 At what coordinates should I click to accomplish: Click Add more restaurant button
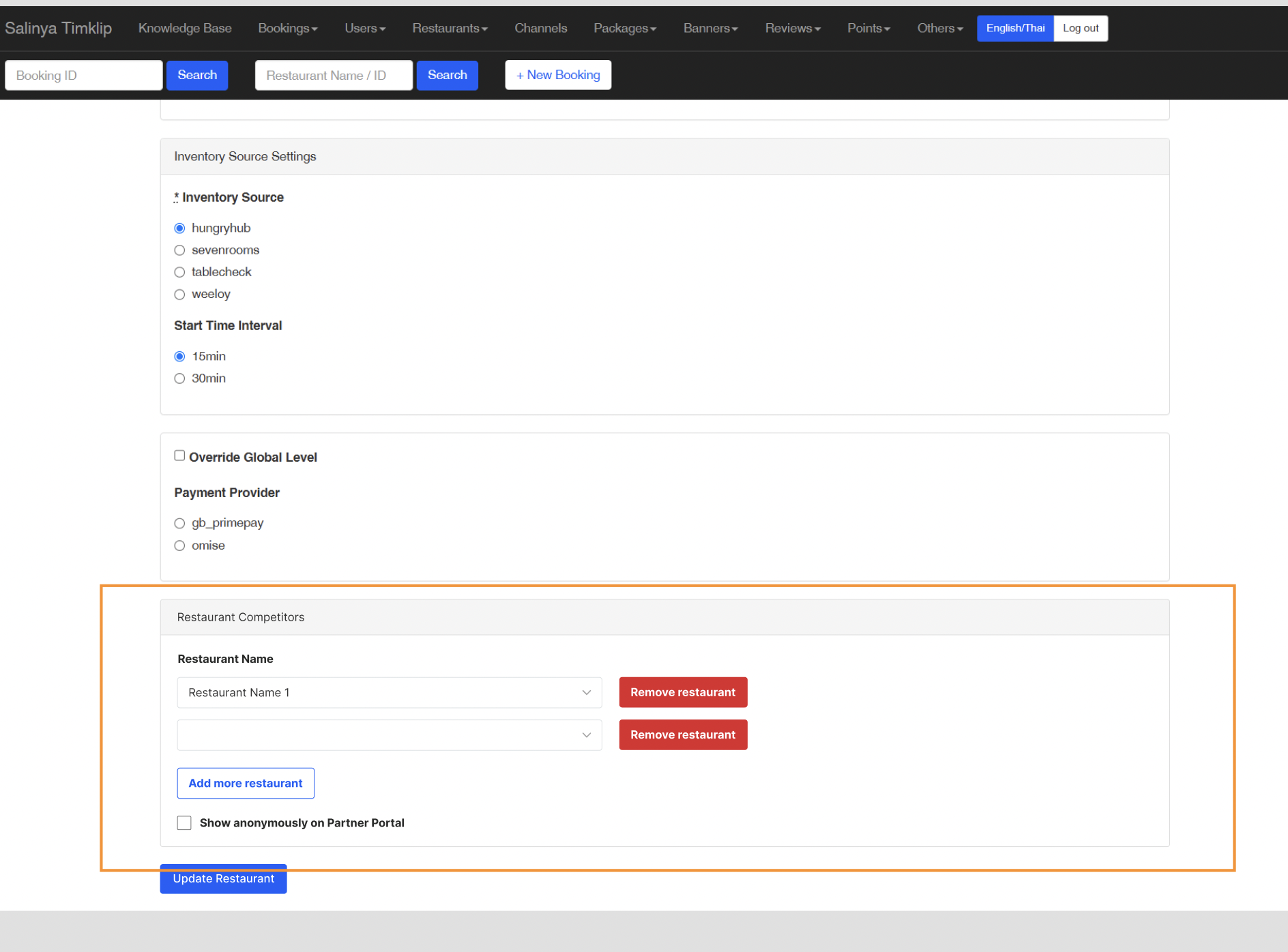[246, 784]
